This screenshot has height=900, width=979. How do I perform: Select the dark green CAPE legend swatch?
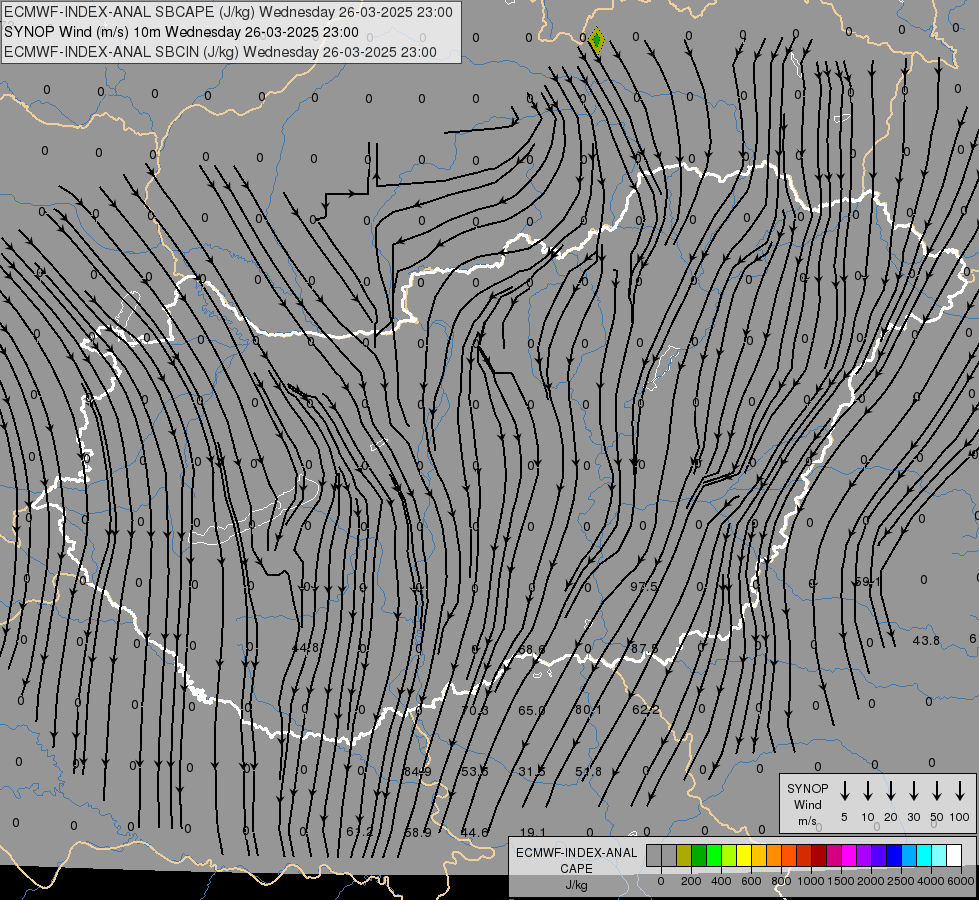tap(699, 855)
